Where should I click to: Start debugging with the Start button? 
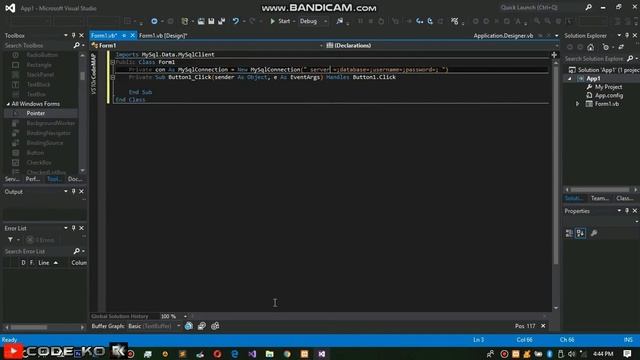tap(280, 21)
